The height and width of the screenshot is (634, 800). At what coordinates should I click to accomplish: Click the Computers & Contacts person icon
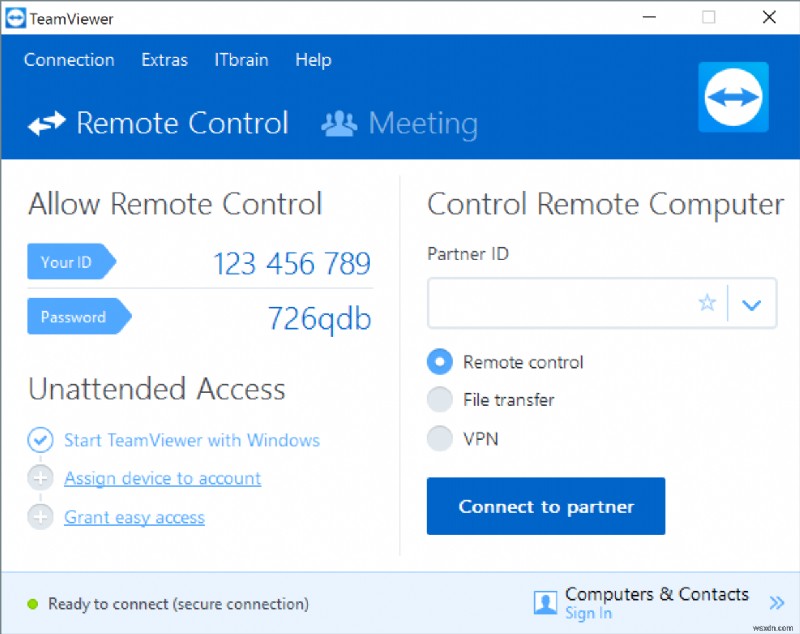[545, 601]
